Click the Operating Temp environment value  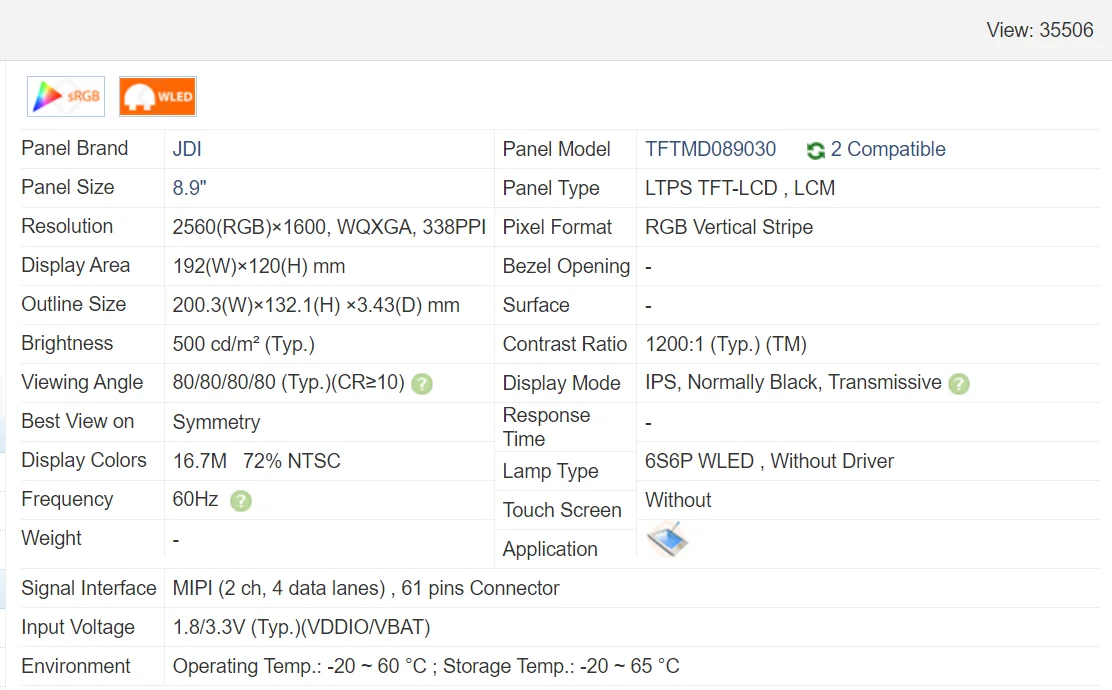tap(426, 666)
